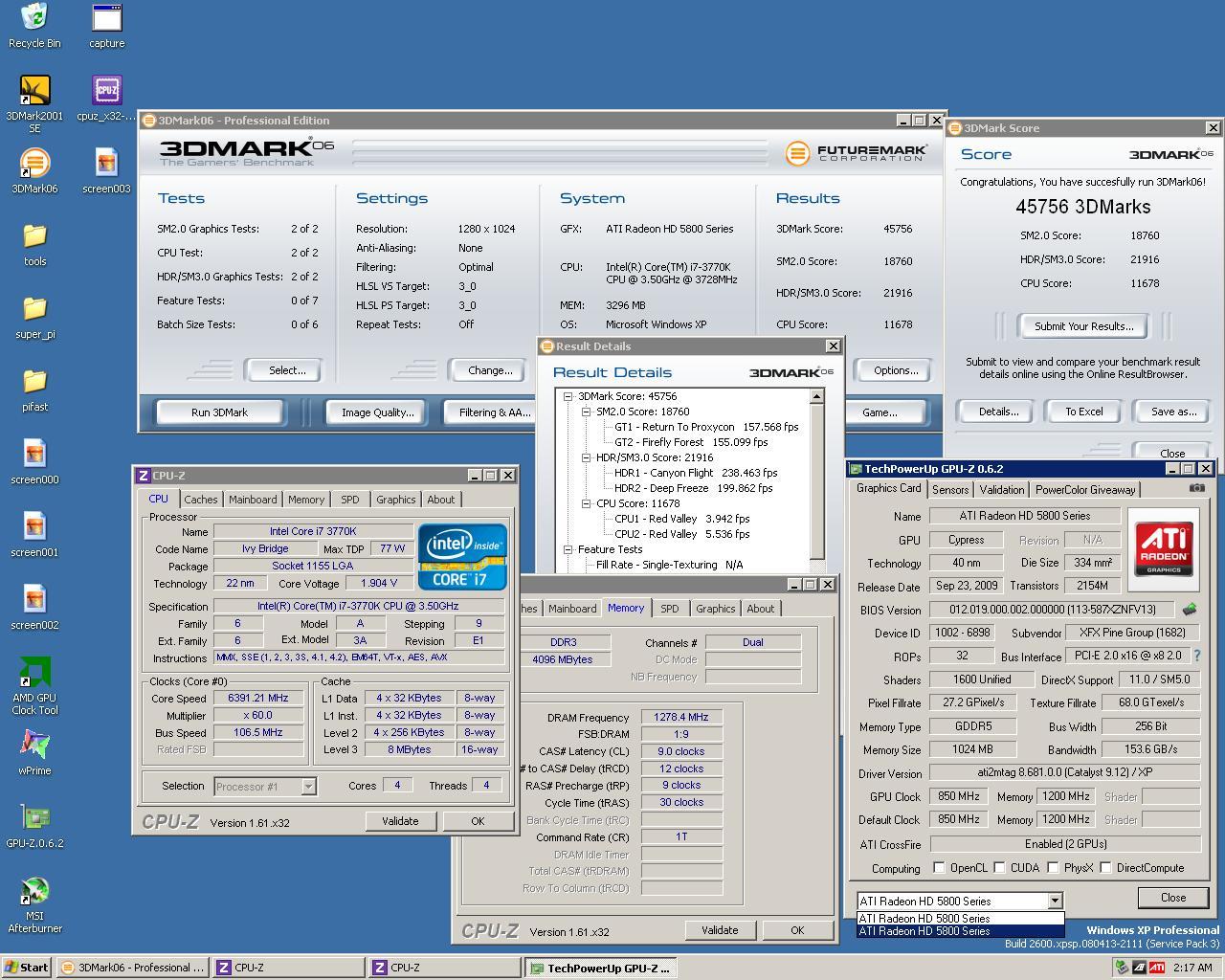Switch to the Sensors tab in GPU-Z

[950, 489]
